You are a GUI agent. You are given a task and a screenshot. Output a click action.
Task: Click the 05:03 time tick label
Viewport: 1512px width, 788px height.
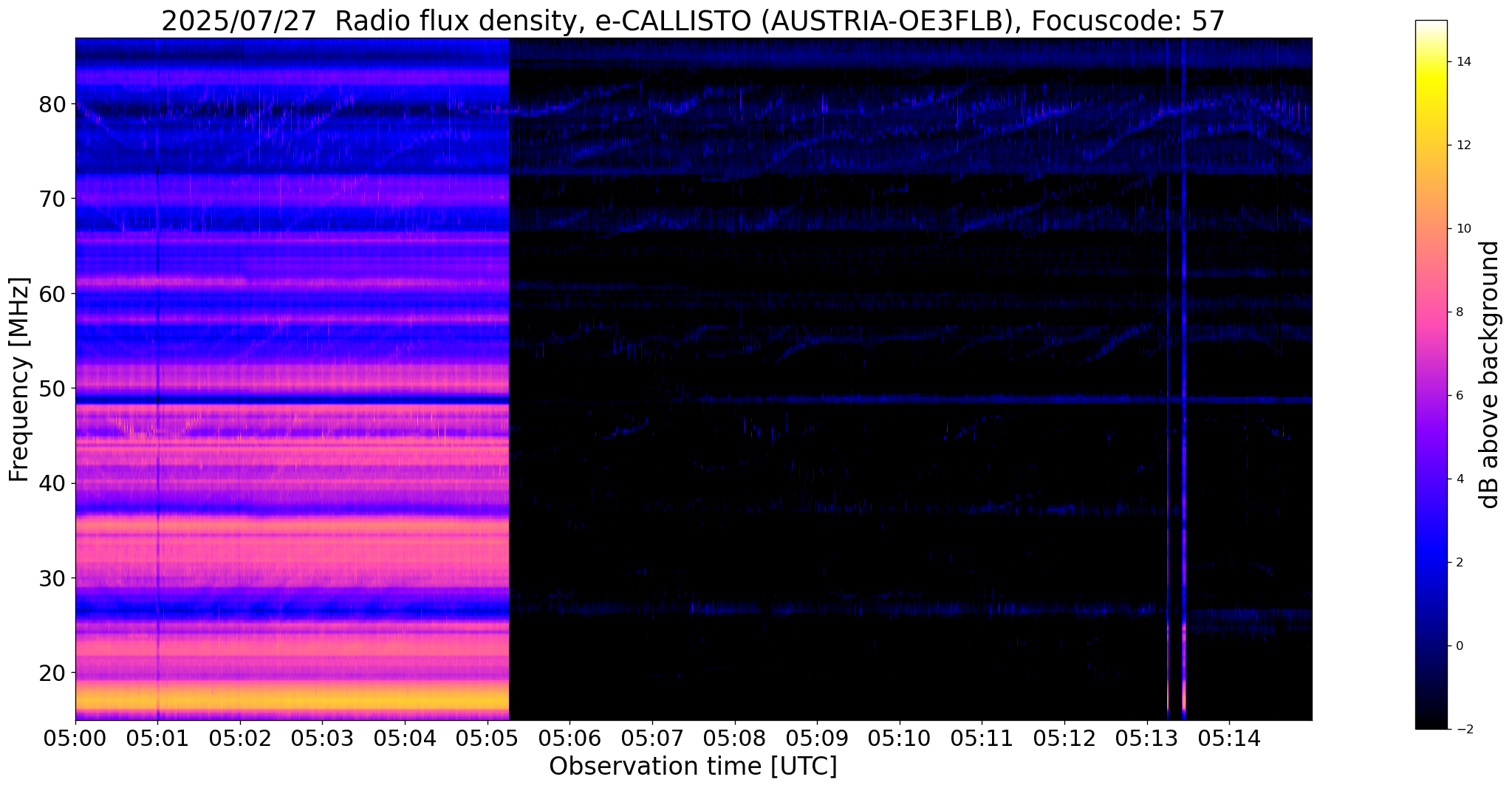click(x=323, y=739)
